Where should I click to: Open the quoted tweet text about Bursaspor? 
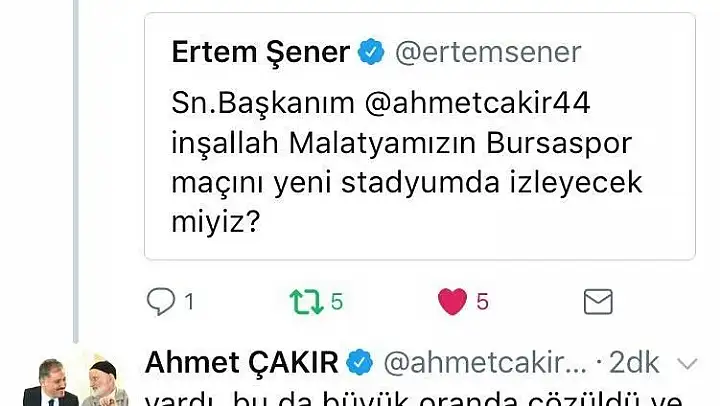tap(406, 162)
